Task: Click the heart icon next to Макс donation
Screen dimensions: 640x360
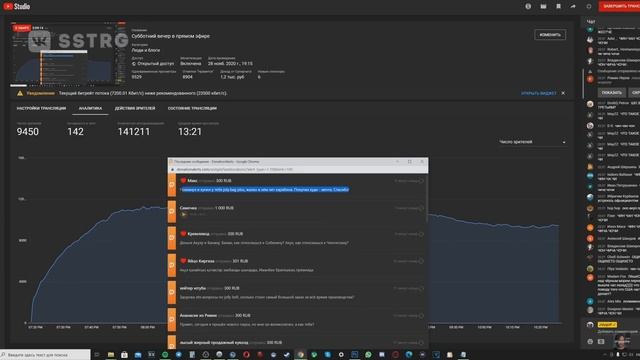Action: pyautogui.click(x=183, y=180)
